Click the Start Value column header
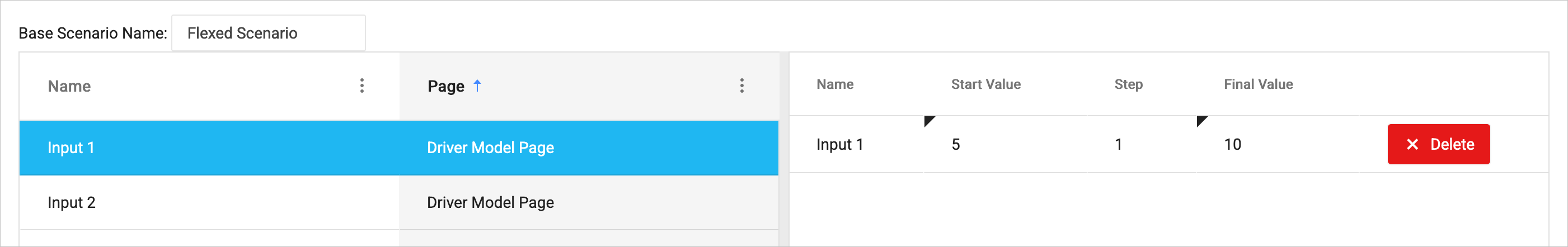The width and height of the screenshot is (1568, 247). [x=985, y=84]
